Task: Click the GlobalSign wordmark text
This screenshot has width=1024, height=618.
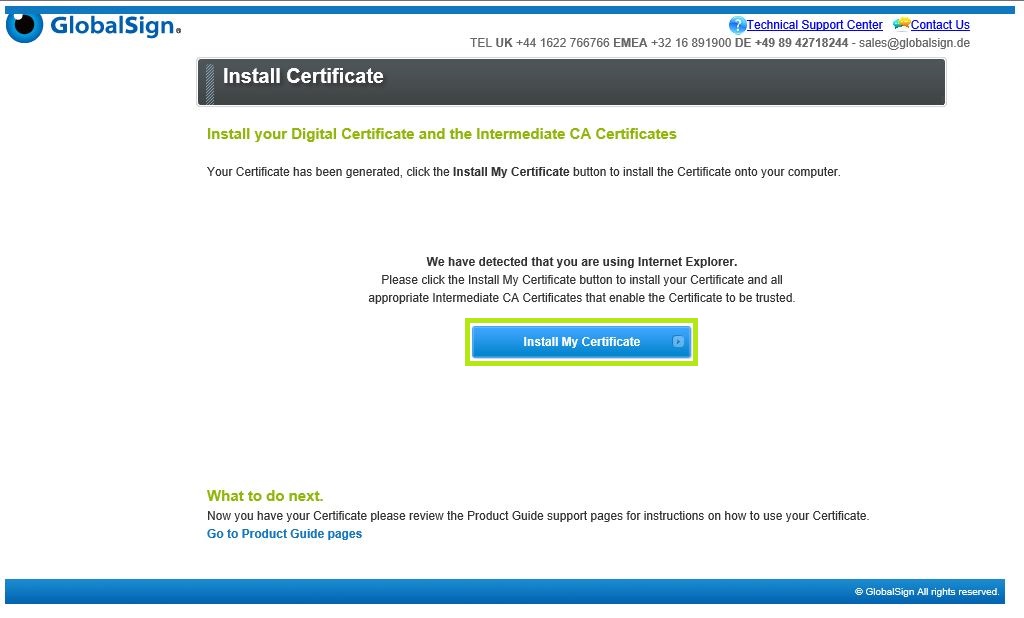Action: (115, 27)
